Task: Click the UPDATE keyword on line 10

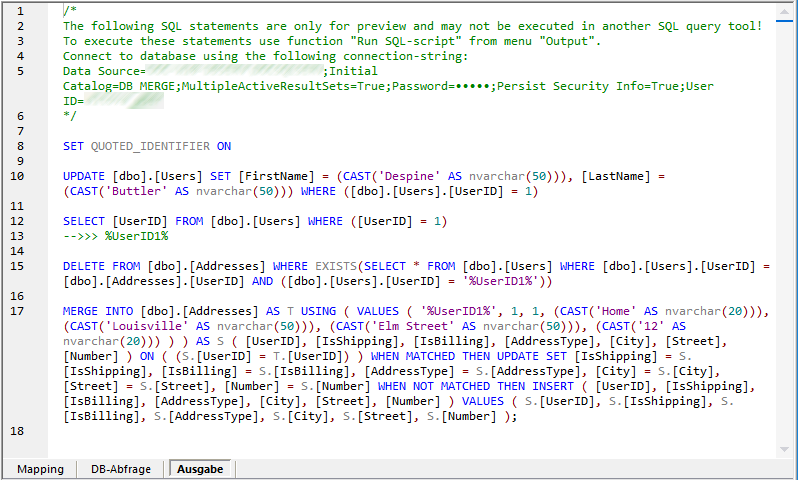Action: pos(85,176)
